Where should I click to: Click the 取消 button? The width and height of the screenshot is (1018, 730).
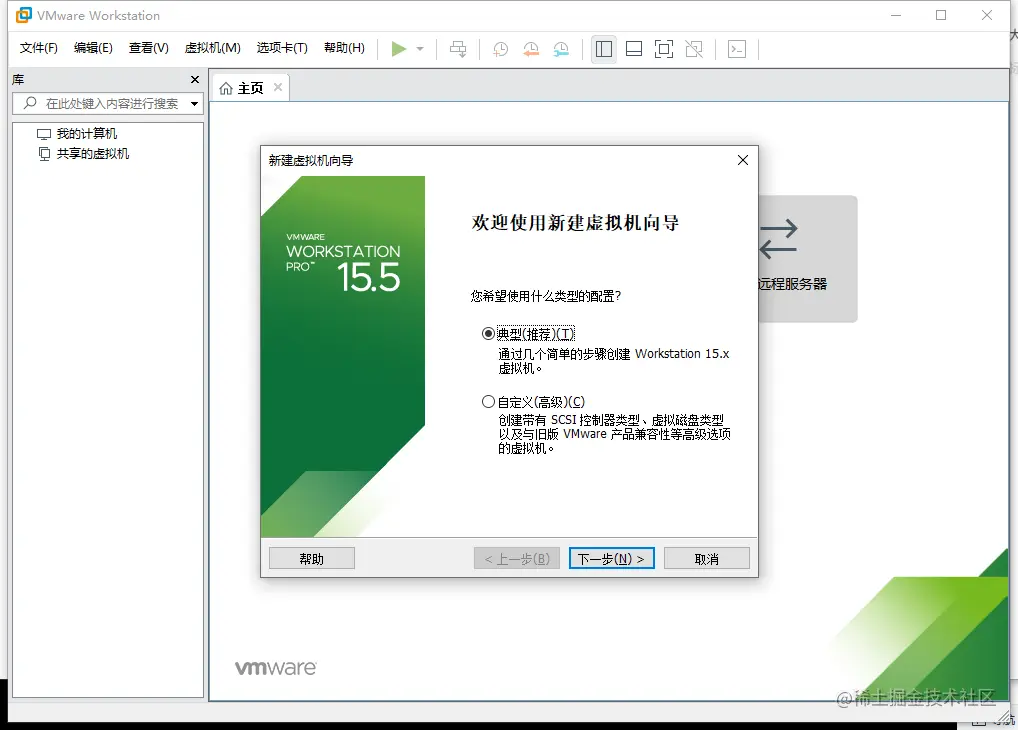click(x=706, y=559)
